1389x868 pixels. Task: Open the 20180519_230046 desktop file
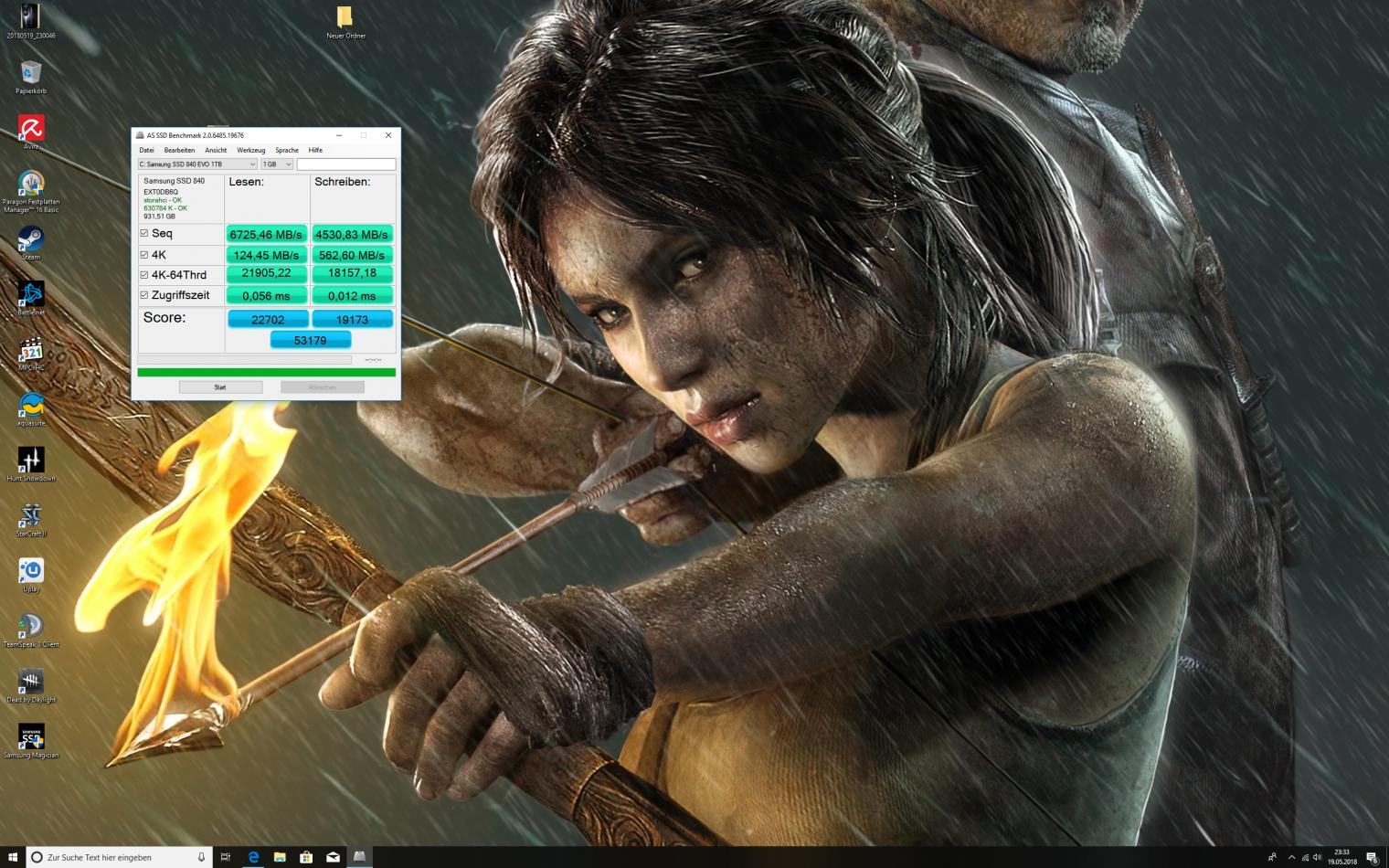[x=31, y=21]
